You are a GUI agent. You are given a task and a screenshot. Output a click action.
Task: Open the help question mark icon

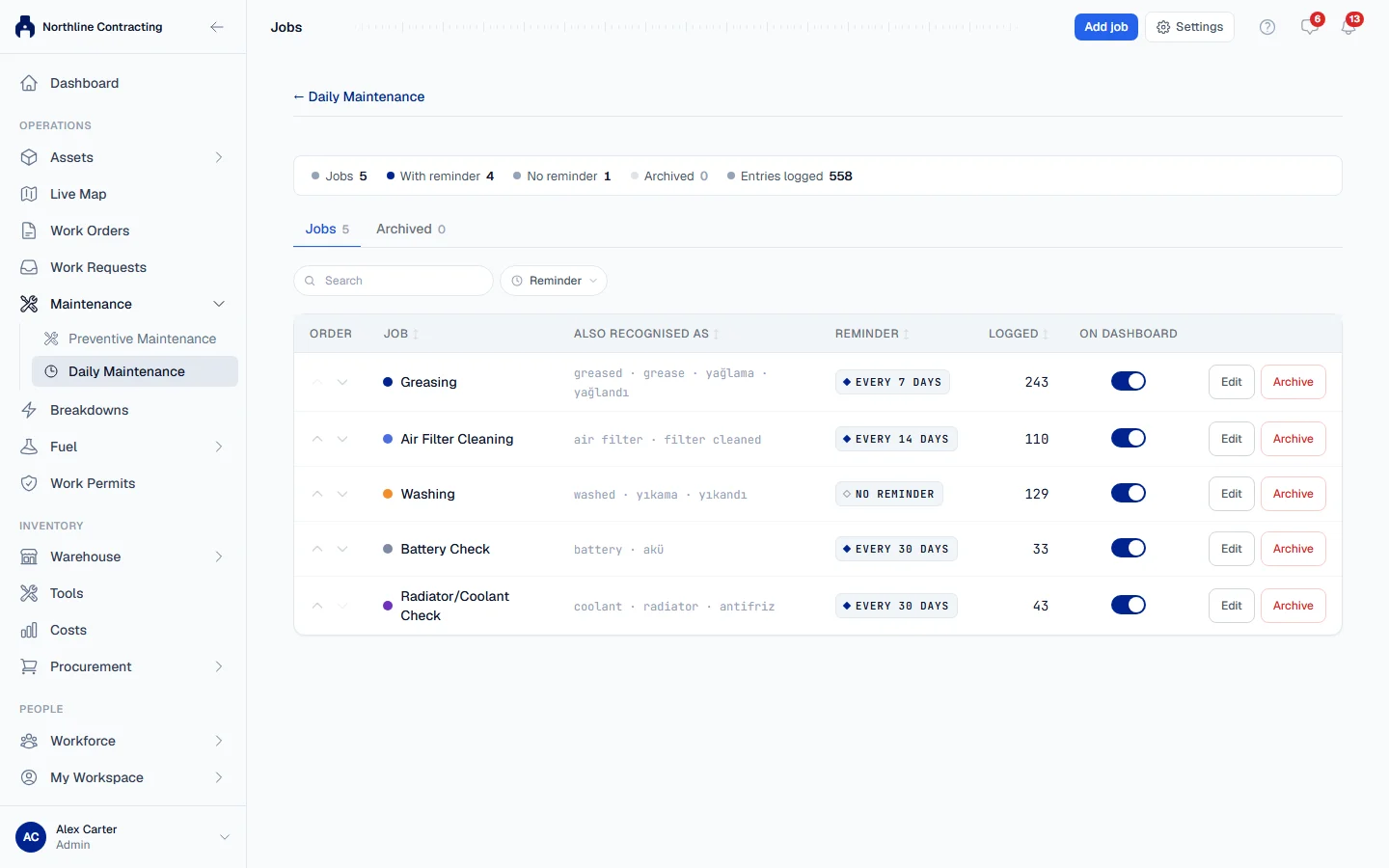click(x=1267, y=27)
